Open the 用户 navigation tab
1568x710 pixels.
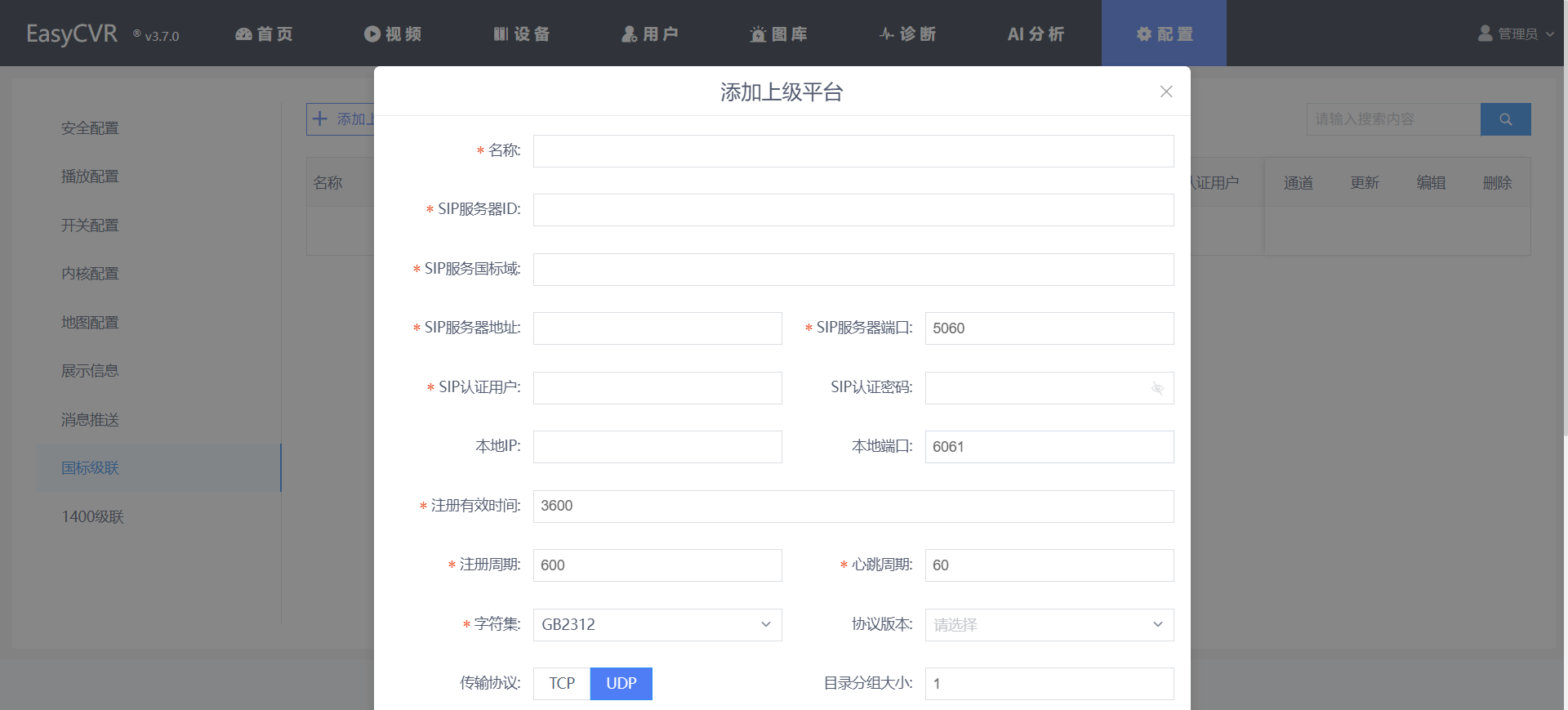650,33
